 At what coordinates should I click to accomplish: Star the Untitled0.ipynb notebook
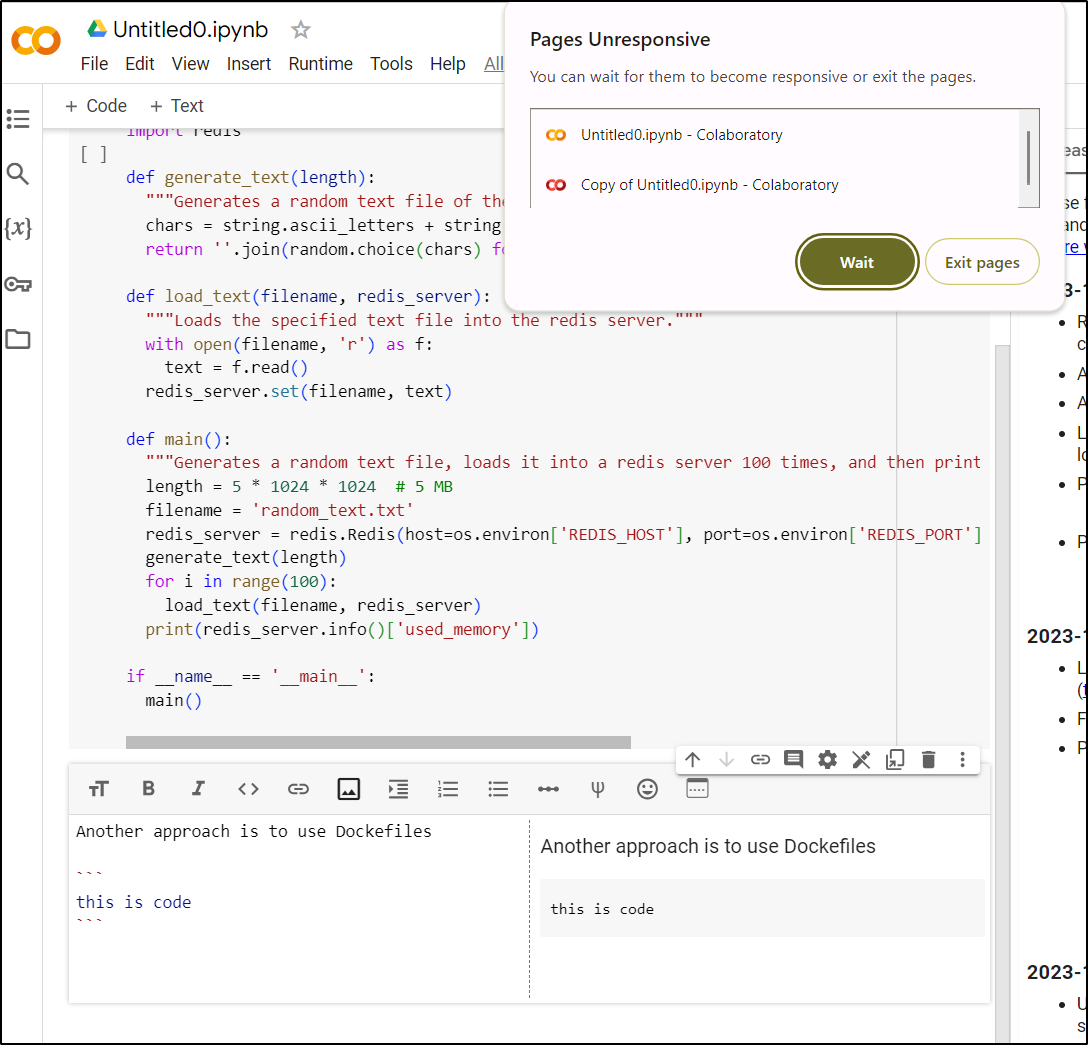pos(300,30)
